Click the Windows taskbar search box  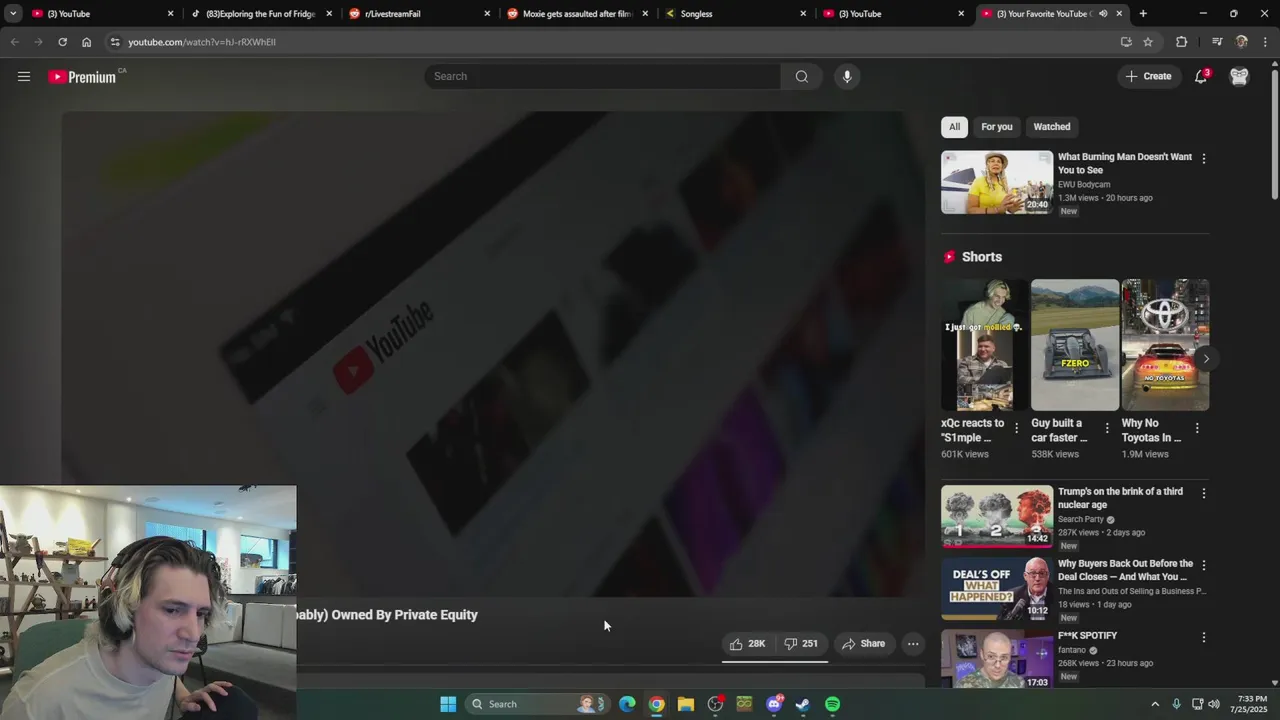point(539,704)
